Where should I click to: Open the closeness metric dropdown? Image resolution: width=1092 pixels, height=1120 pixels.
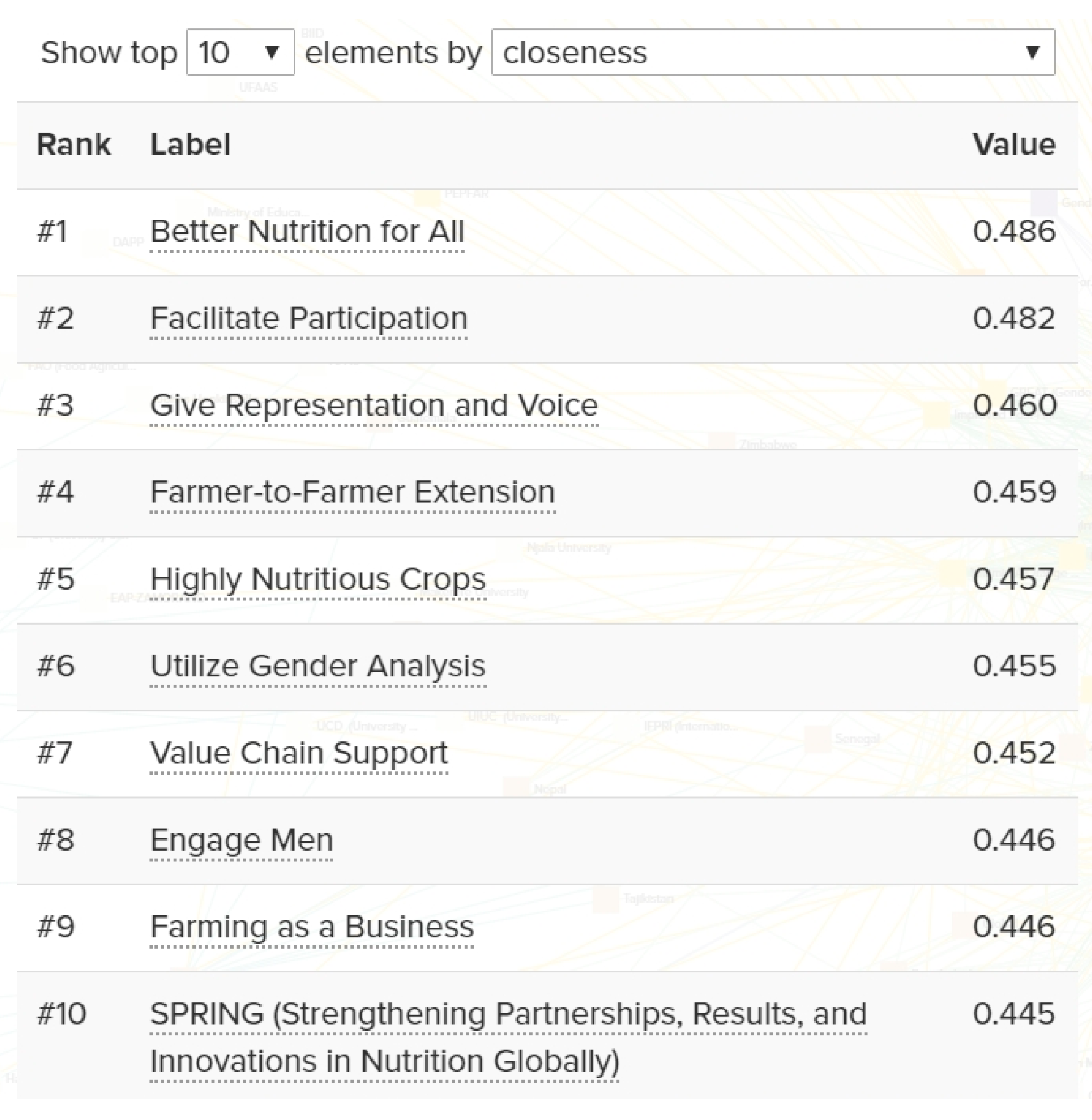coord(773,52)
